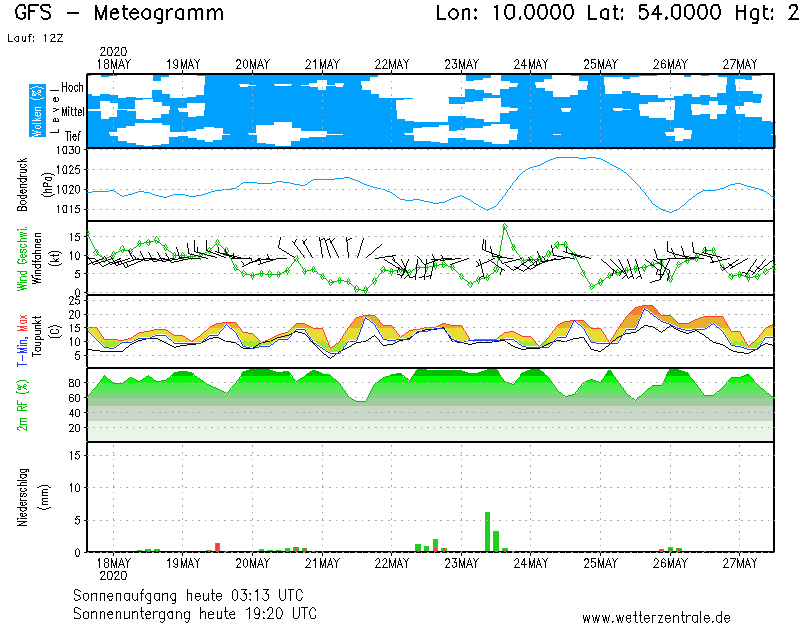Click the top 18MAY date label
Screen dimensions: 800x625
(x=114, y=64)
